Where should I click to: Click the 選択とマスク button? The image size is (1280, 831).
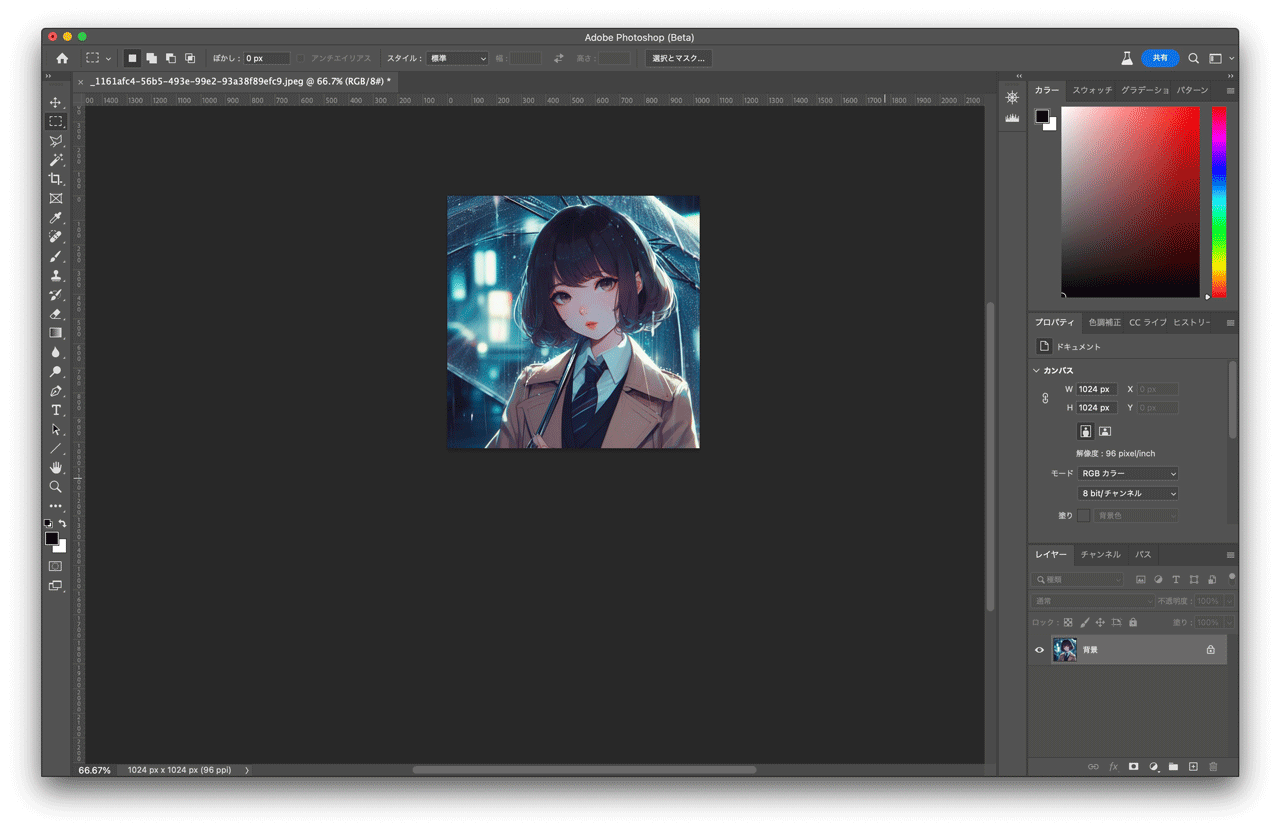pyautogui.click(x=679, y=58)
